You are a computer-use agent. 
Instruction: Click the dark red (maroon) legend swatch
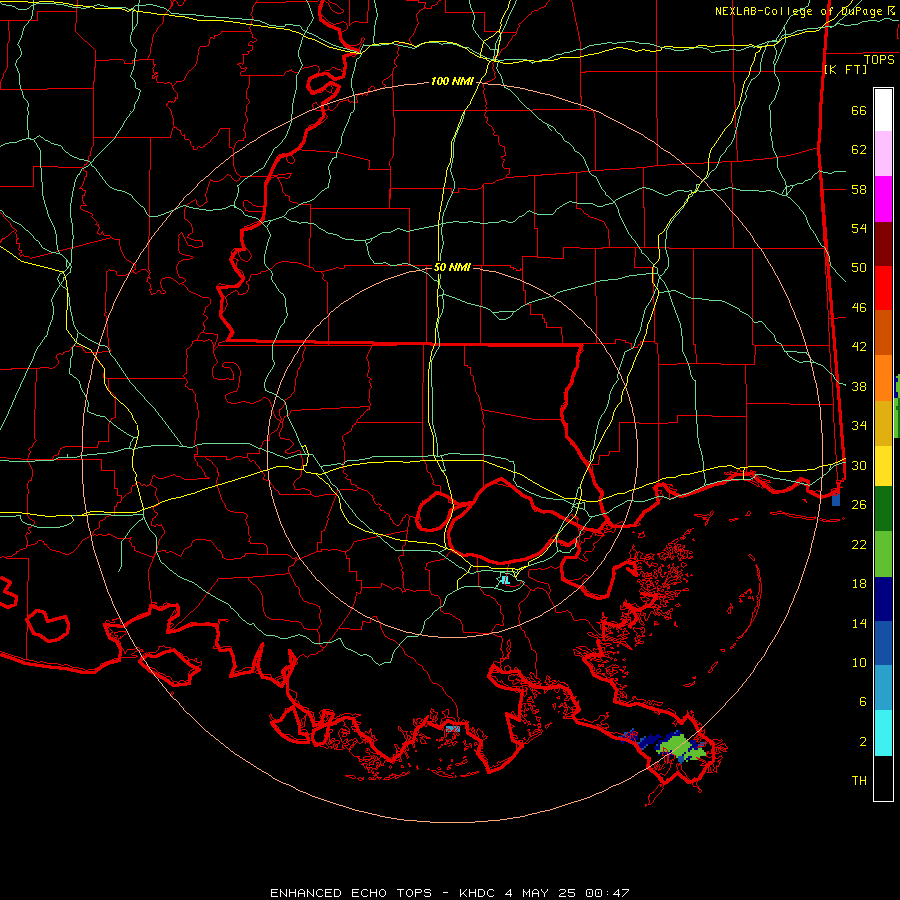[883, 244]
